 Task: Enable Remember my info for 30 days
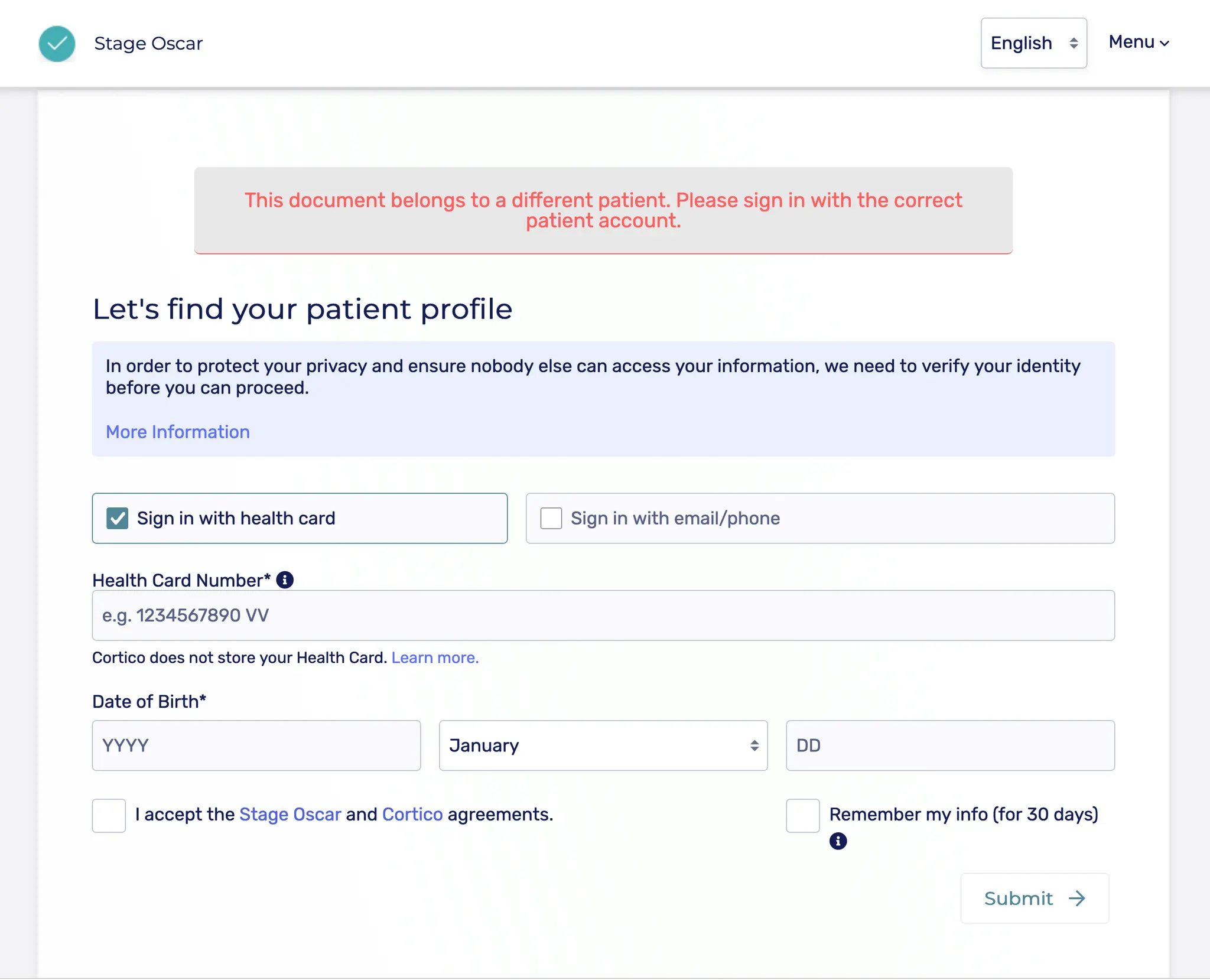802,816
